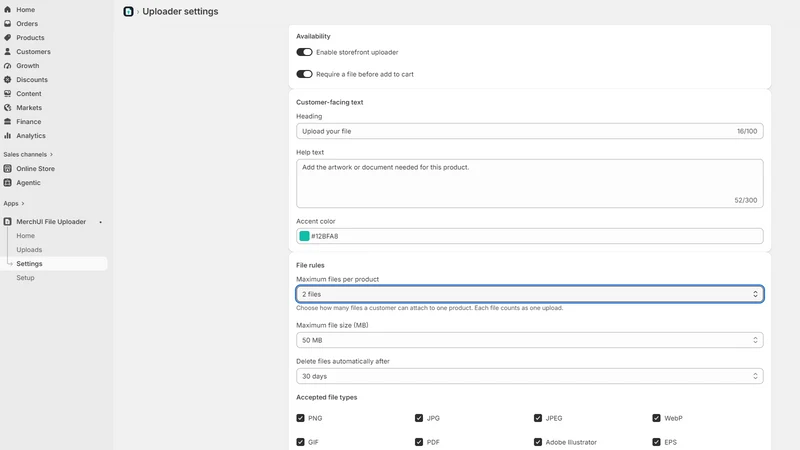Click the Agentic channel icon
Viewport: 800px width, 450px height.
(x=8, y=183)
